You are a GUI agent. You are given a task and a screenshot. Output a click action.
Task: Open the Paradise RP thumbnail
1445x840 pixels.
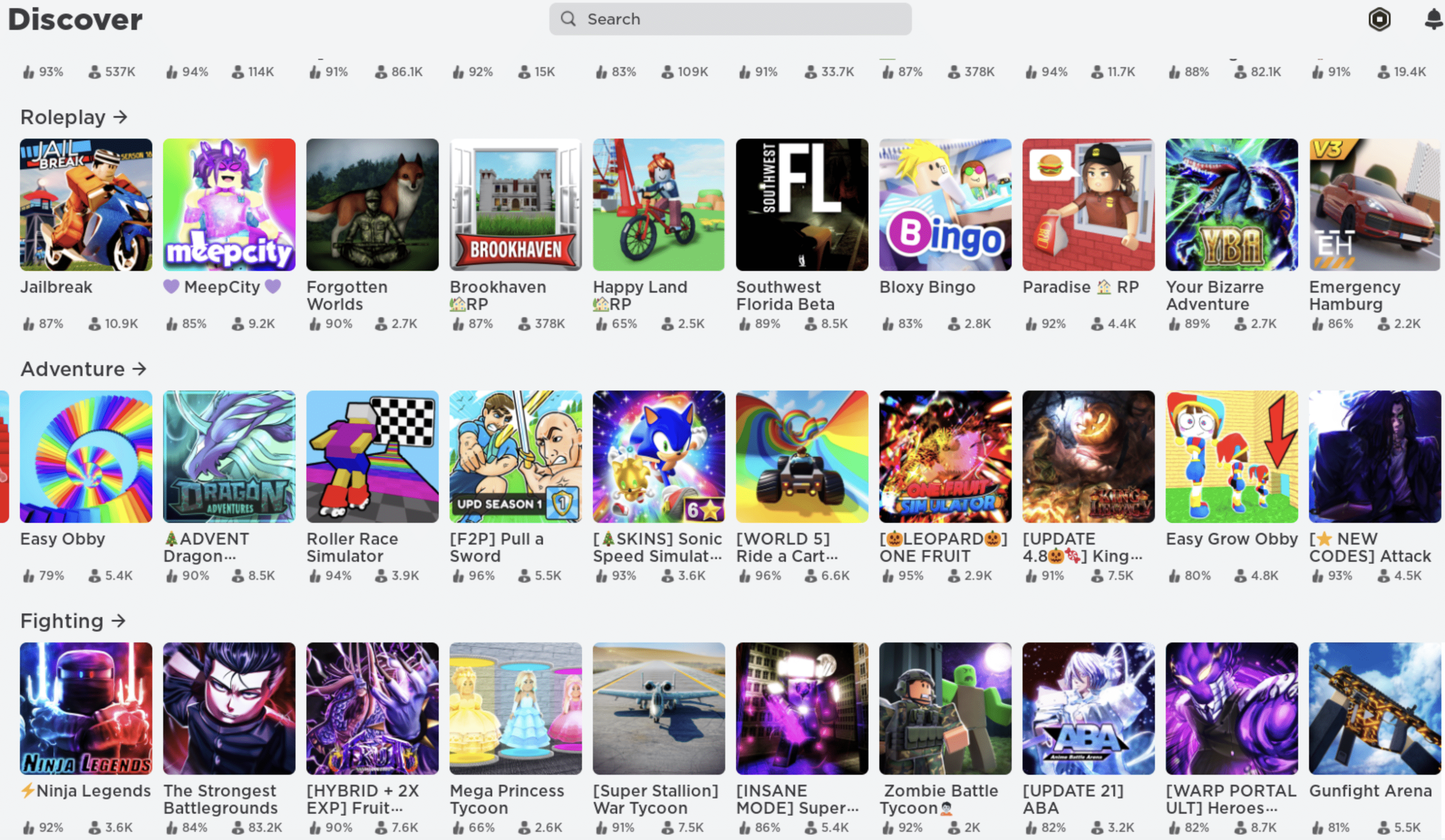[1089, 204]
